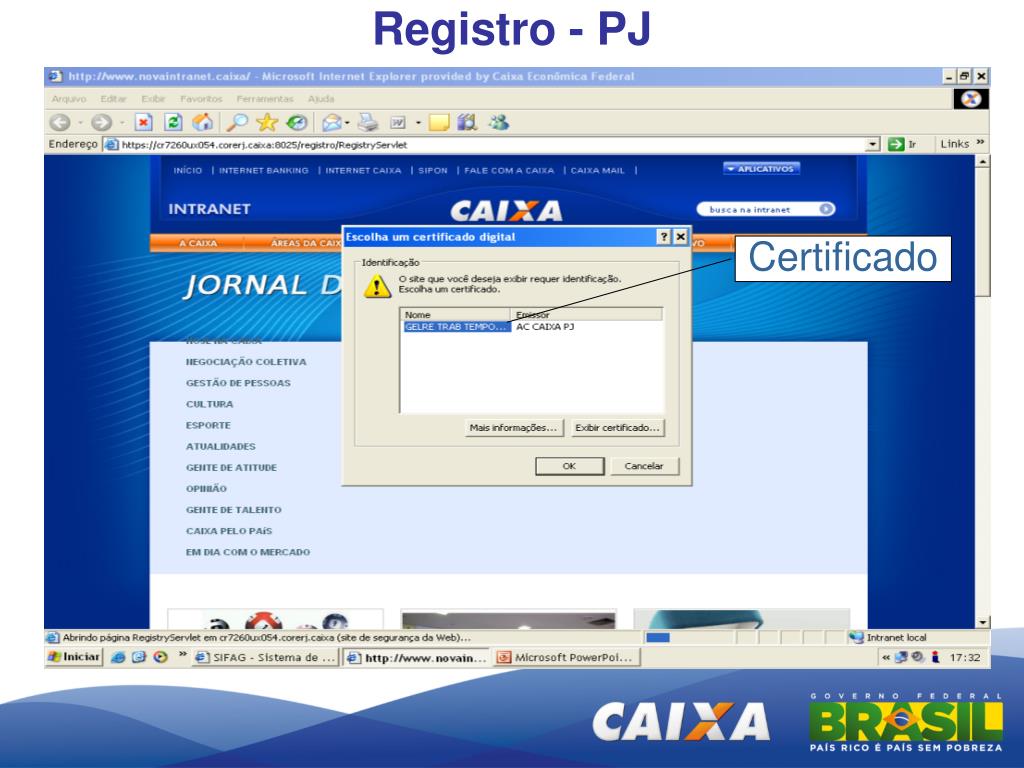Go to Home page icon
The height and width of the screenshot is (768, 1024).
[x=202, y=122]
